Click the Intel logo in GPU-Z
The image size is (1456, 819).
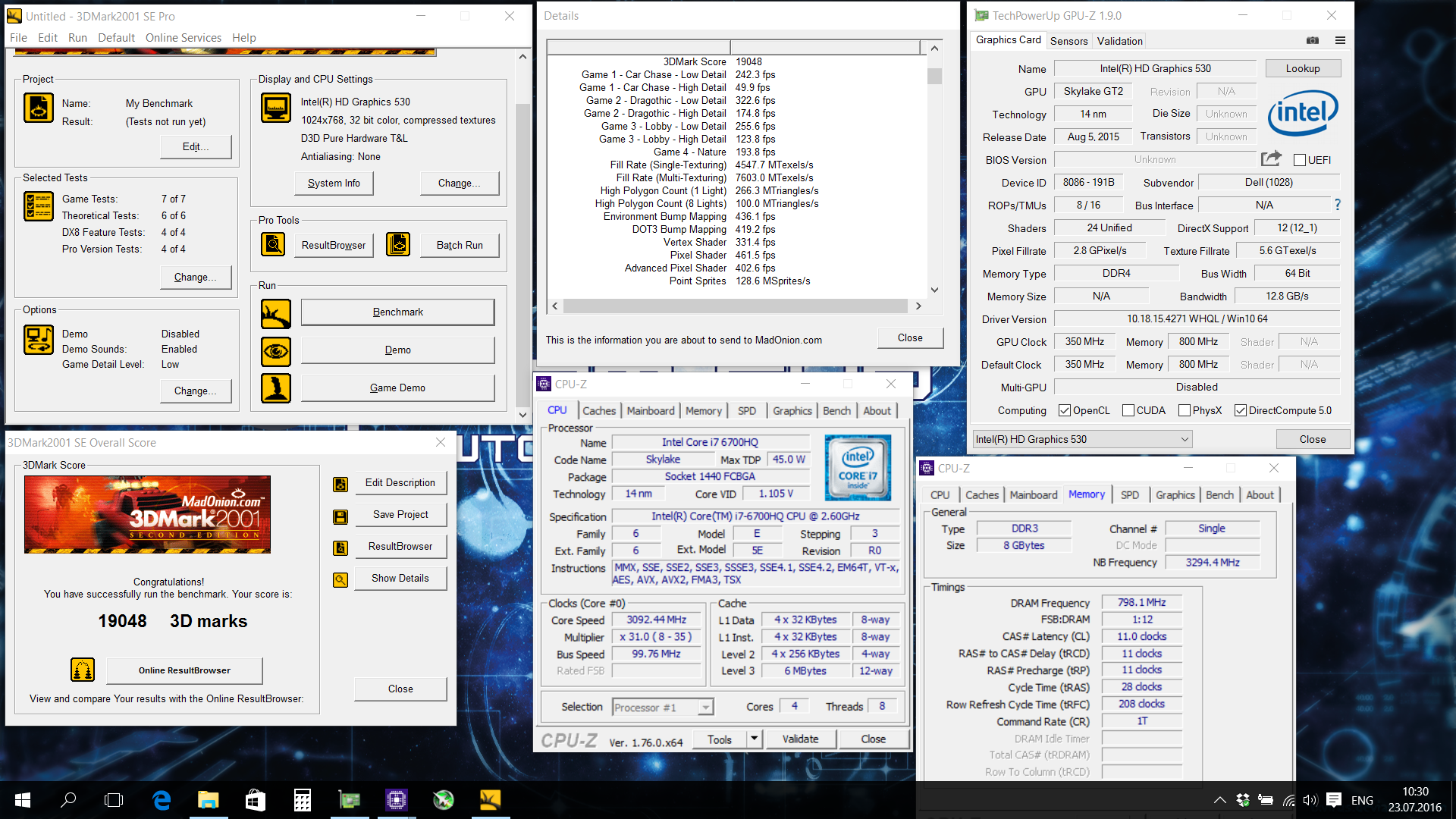pyautogui.click(x=1303, y=113)
